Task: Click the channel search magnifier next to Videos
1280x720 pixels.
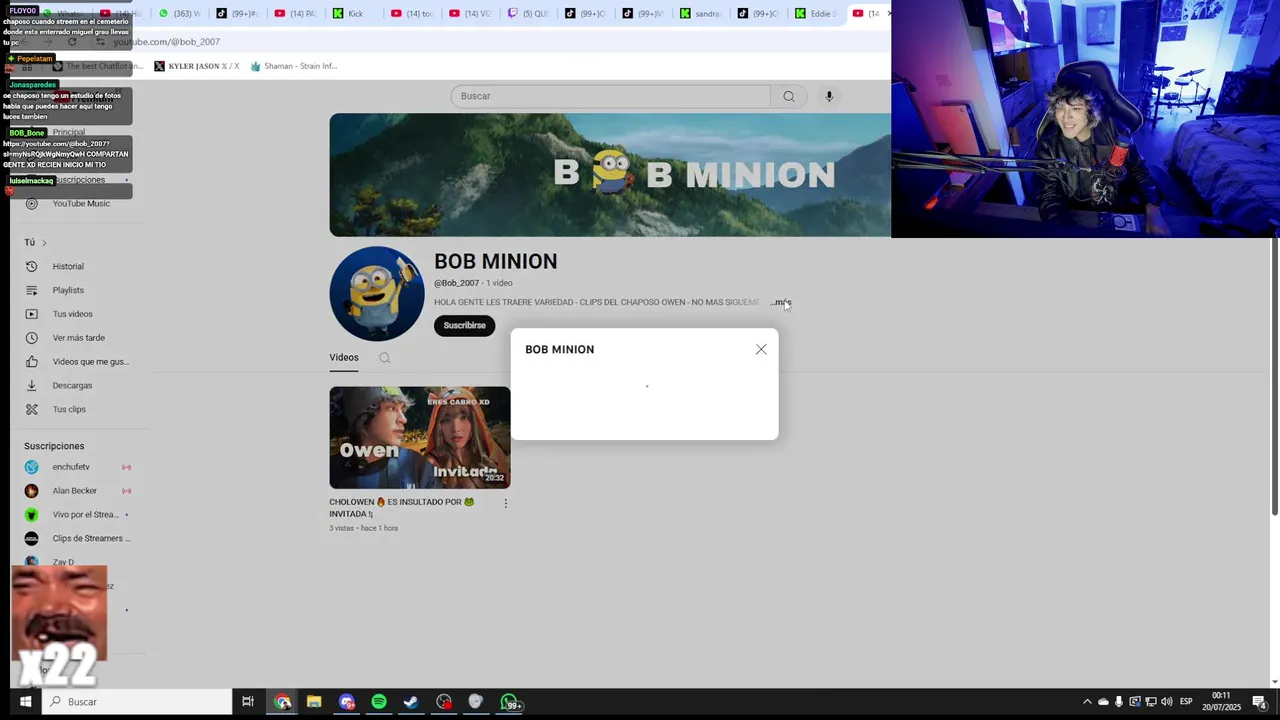Action: coord(384,358)
